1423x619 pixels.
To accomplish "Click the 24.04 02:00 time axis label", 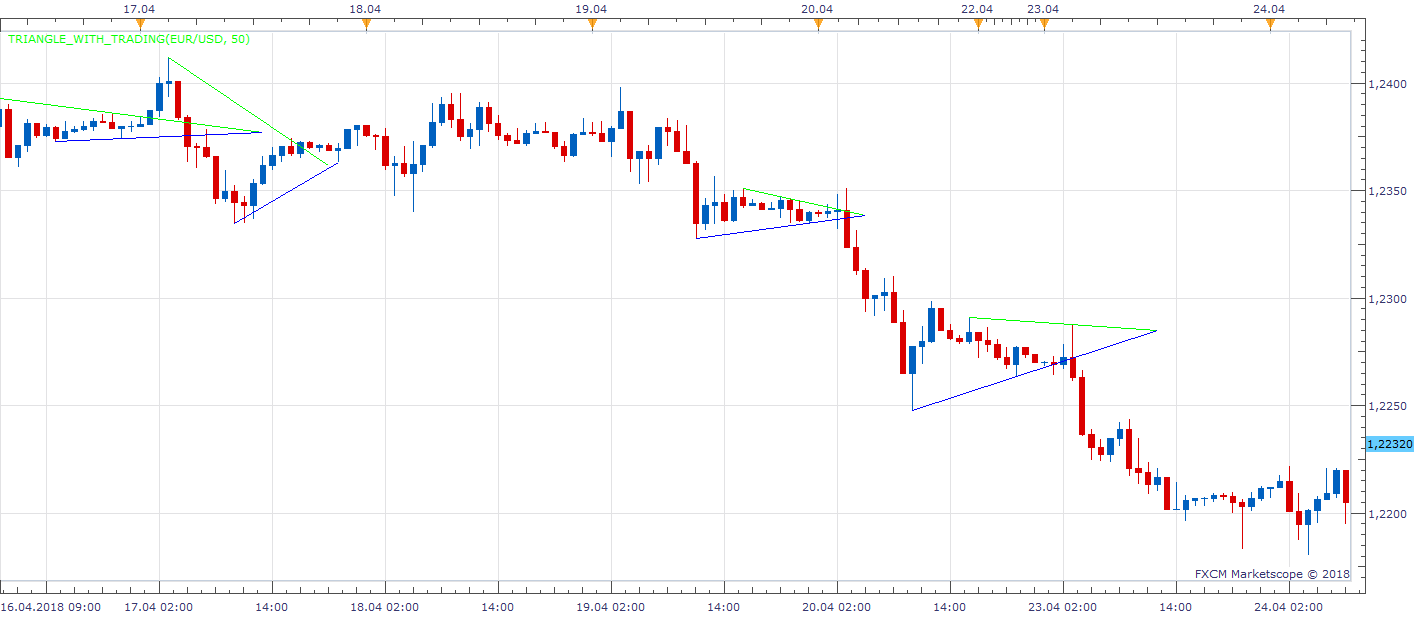I will click(1288, 606).
